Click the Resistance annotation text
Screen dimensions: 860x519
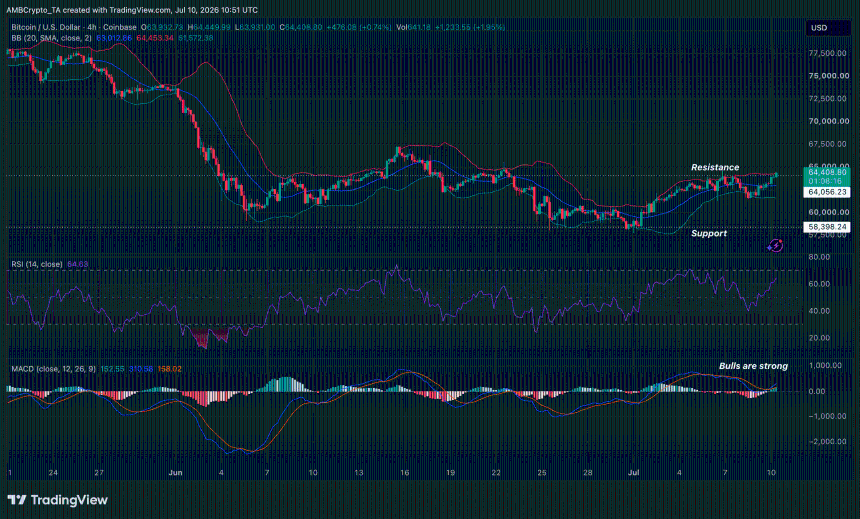coord(715,167)
